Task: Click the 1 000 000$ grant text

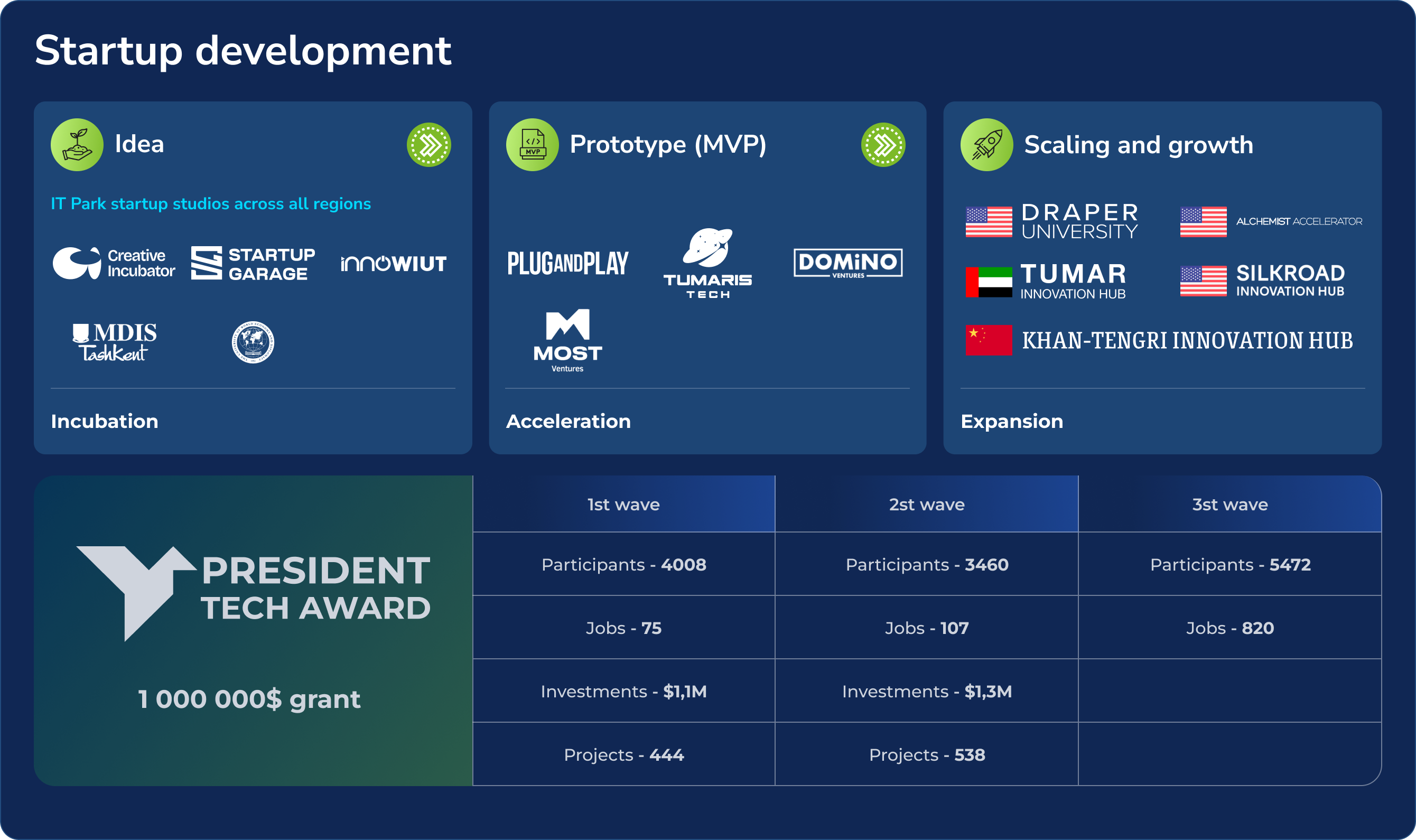Action: coord(249,699)
